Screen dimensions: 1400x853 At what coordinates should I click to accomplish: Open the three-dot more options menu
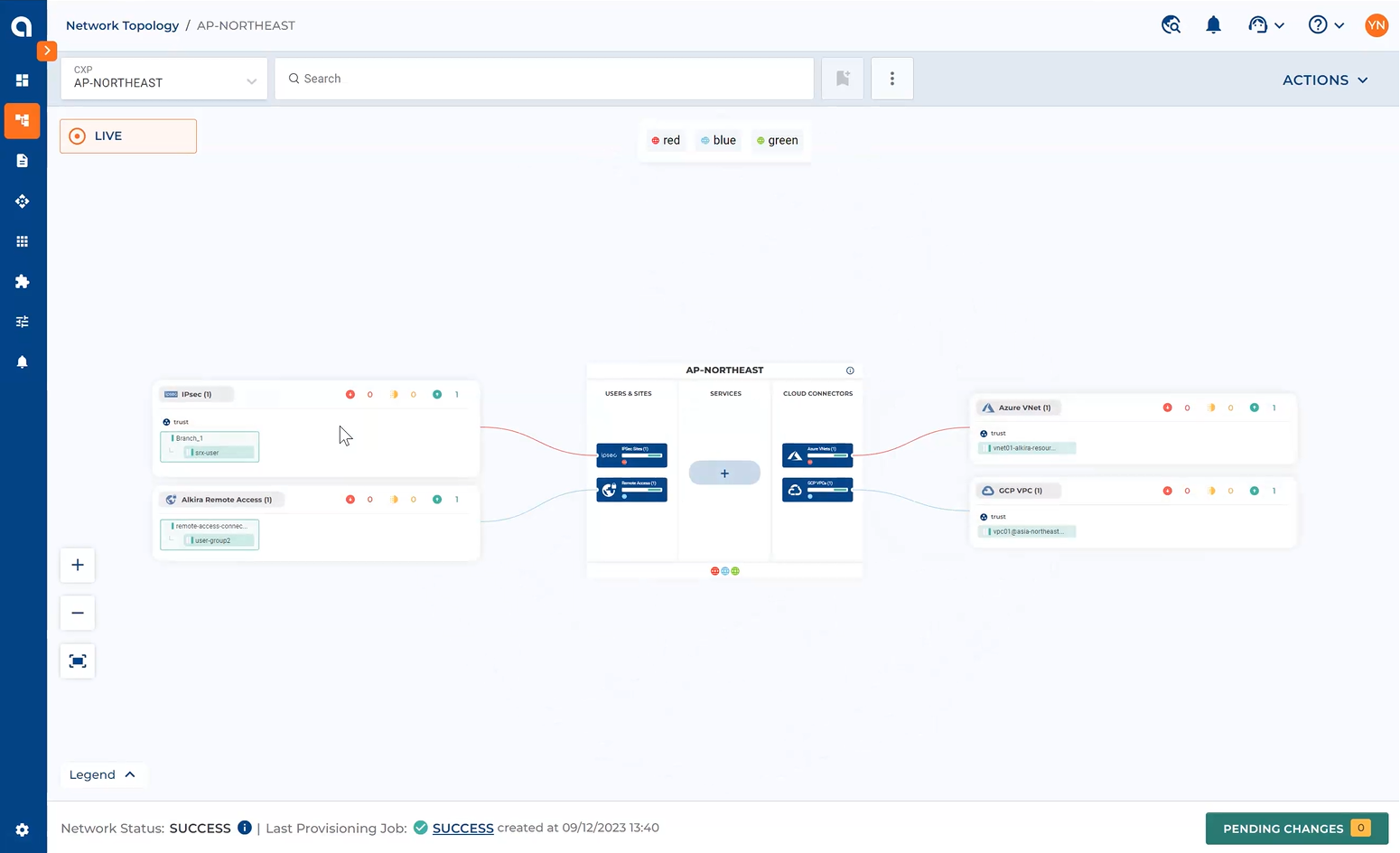tap(892, 79)
